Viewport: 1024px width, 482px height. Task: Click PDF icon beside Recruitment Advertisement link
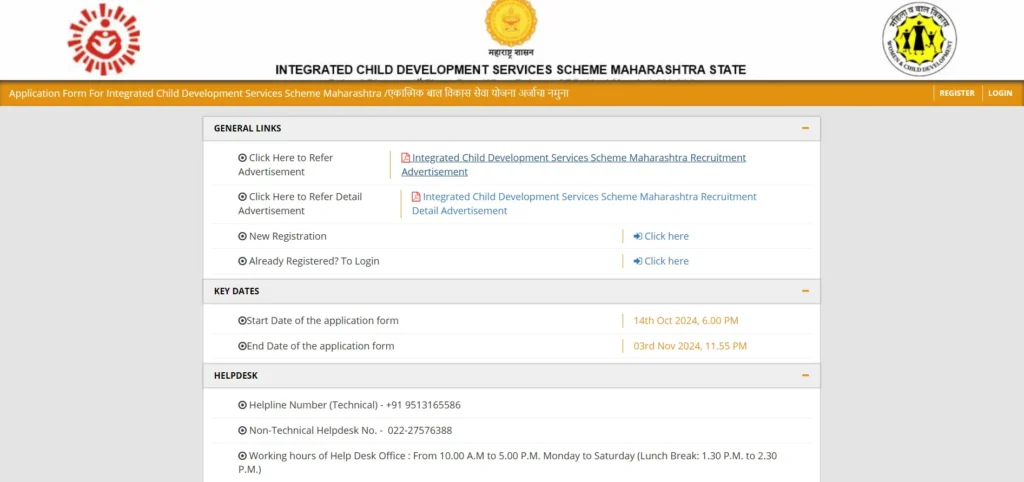click(406, 158)
